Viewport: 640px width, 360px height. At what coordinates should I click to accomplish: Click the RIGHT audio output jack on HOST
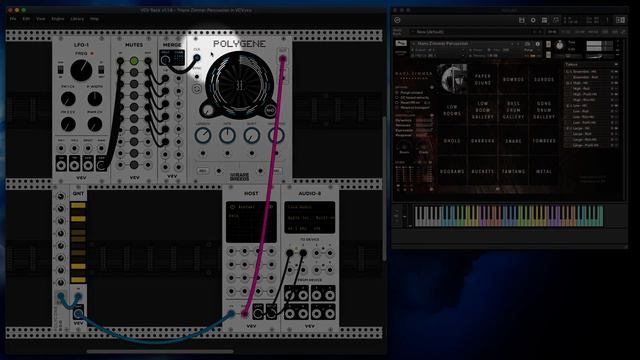point(271,313)
